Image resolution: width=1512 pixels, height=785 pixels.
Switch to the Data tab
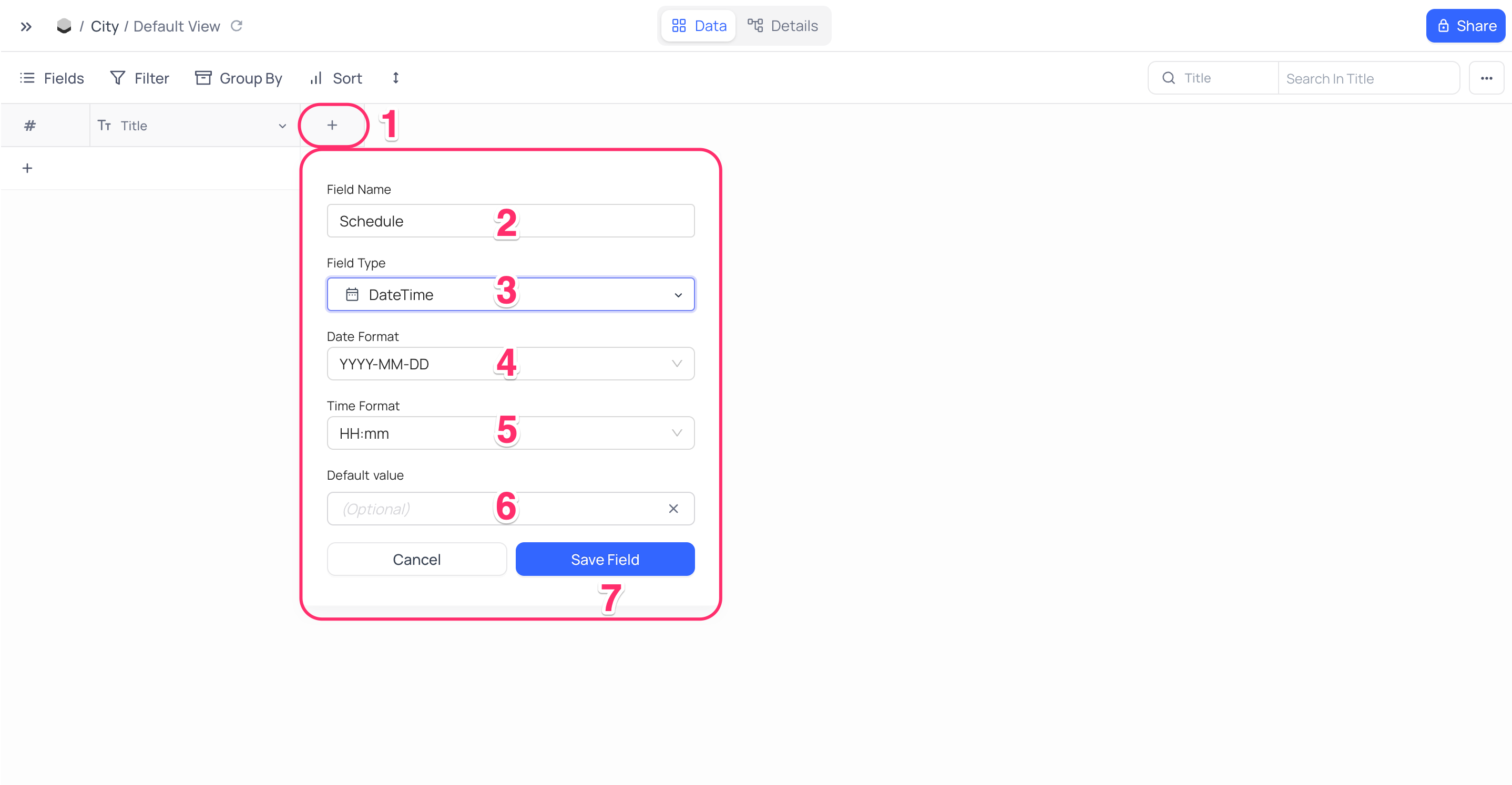699,26
